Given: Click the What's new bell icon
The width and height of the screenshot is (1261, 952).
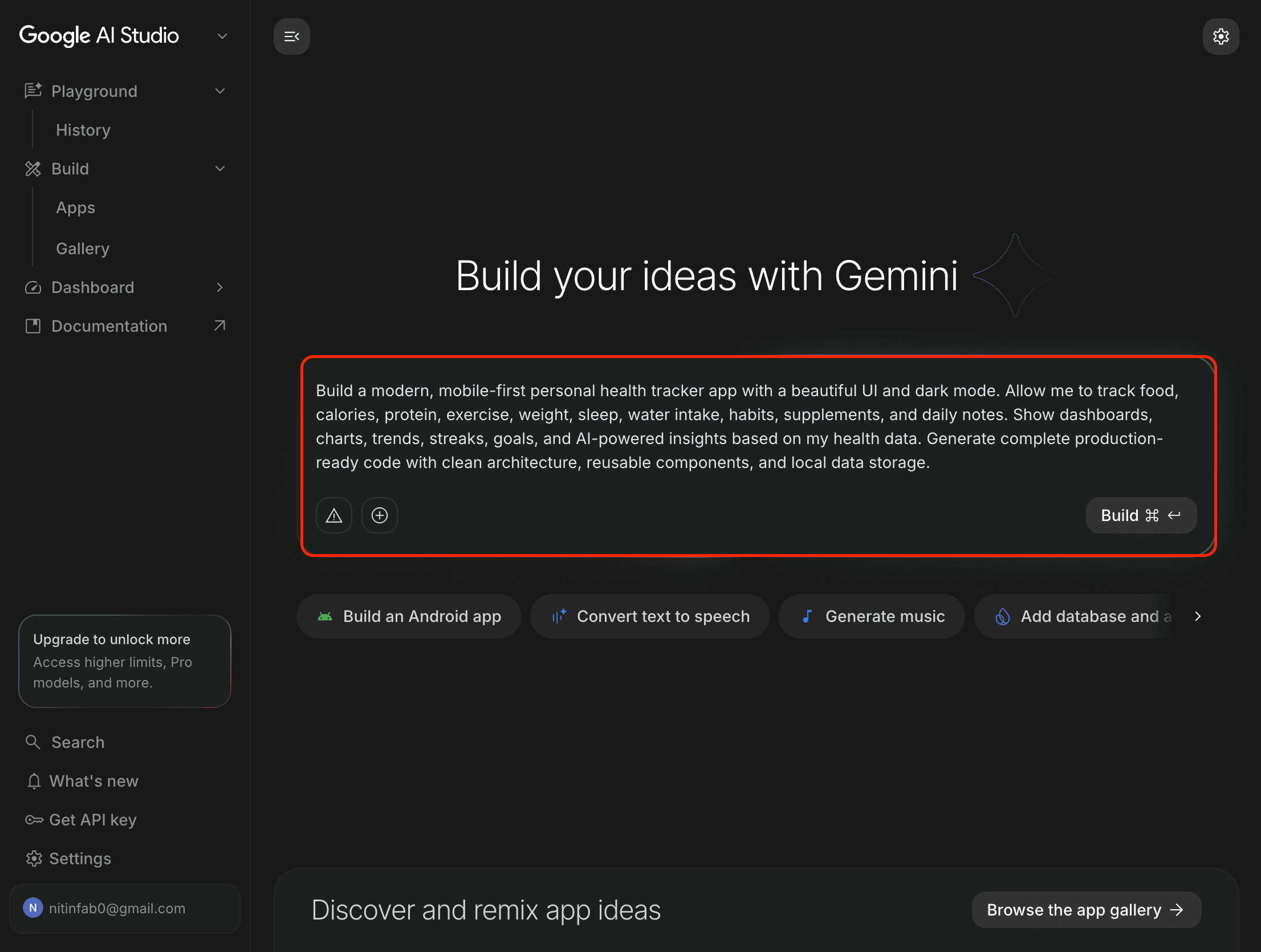Looking at the screenshot, I should click(34, 781).
